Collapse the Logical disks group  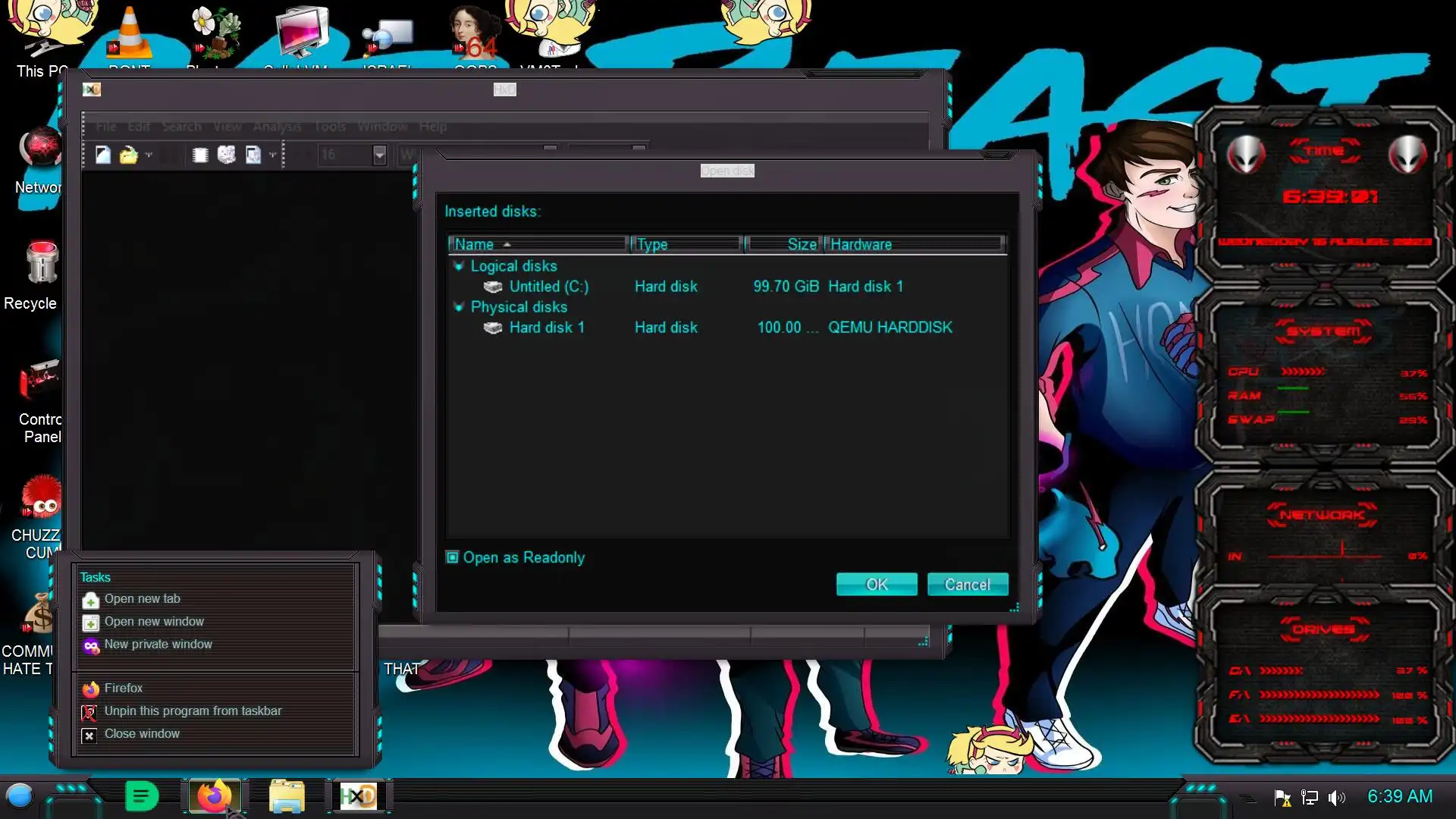pyautogui.click(x=458, y=266)
